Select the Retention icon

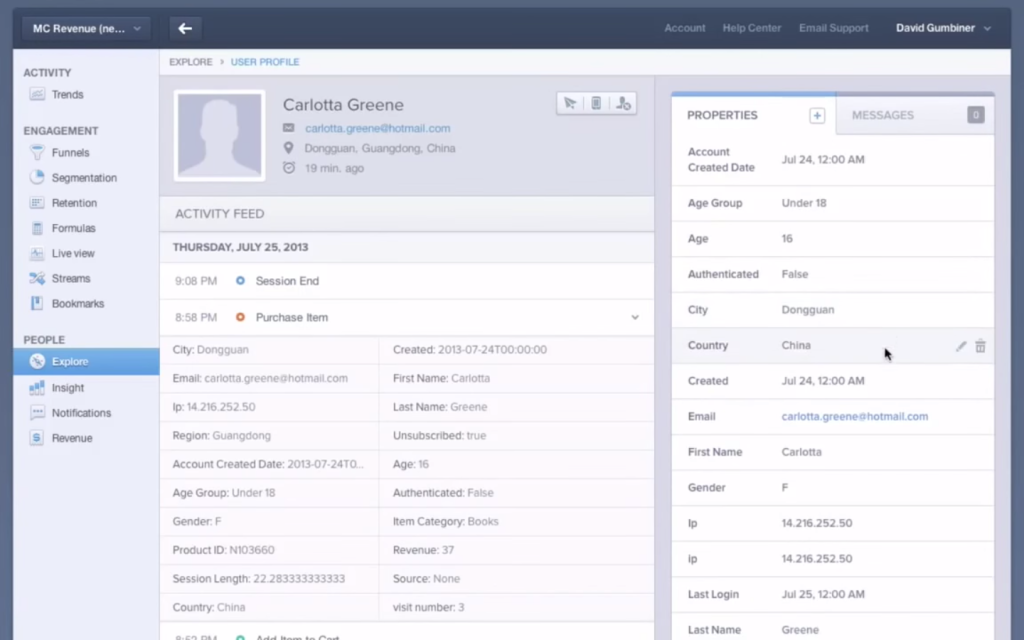click(x=37, y=203)
